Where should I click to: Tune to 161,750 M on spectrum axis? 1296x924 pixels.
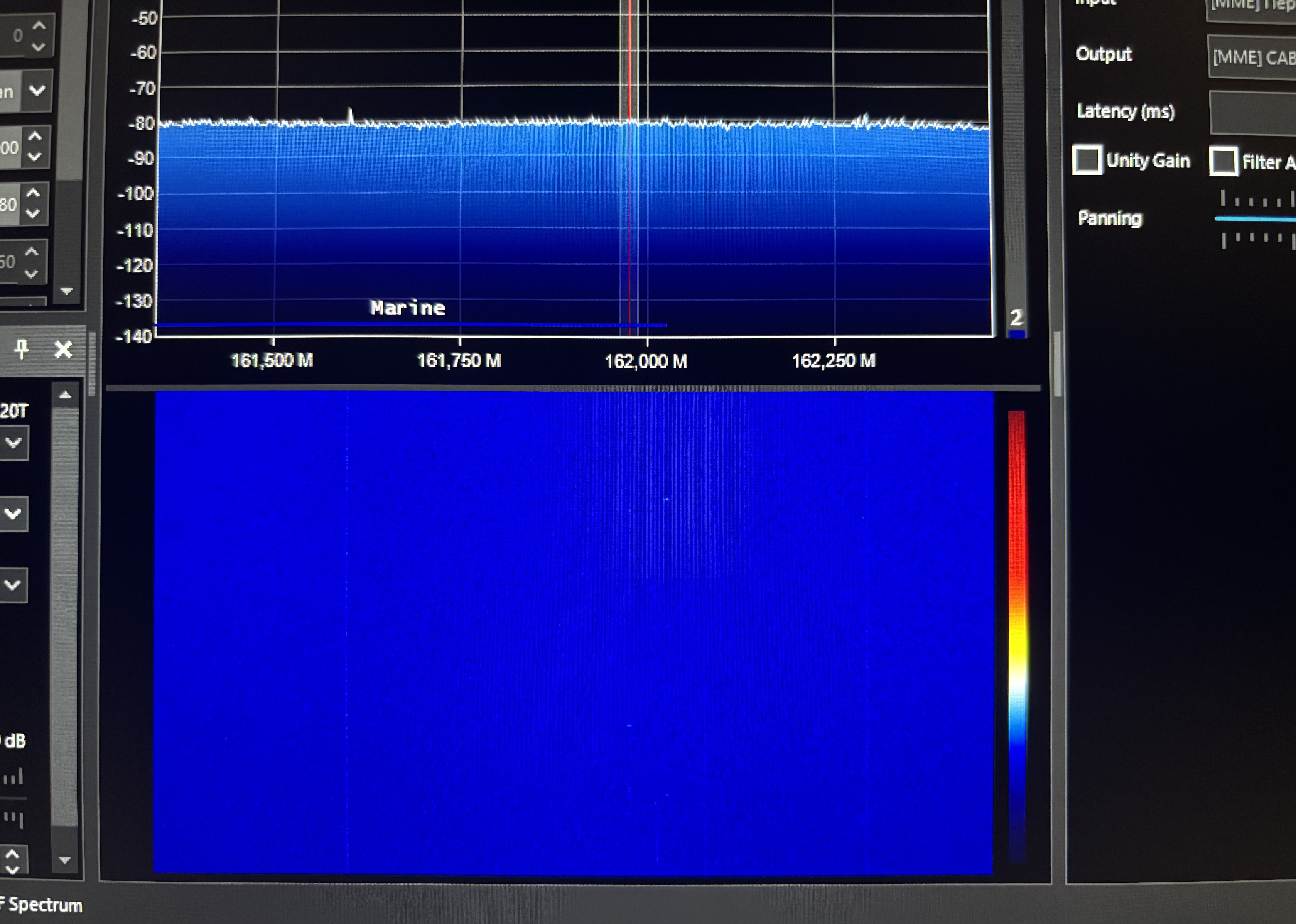(x=460, y=360)
